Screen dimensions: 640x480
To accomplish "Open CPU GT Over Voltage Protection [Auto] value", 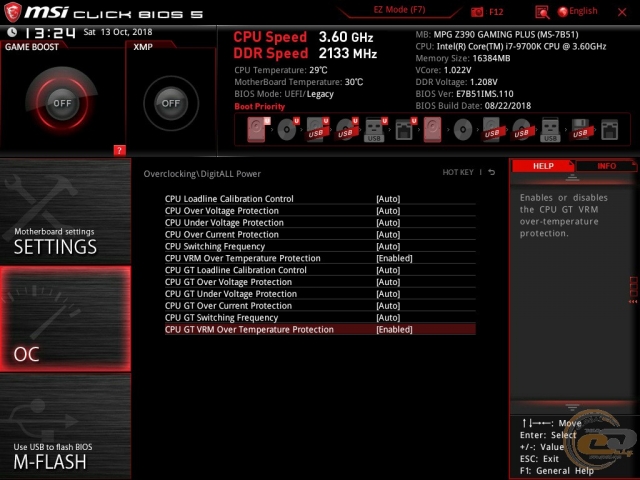I will pyautogui.click(x=388, y=282).
